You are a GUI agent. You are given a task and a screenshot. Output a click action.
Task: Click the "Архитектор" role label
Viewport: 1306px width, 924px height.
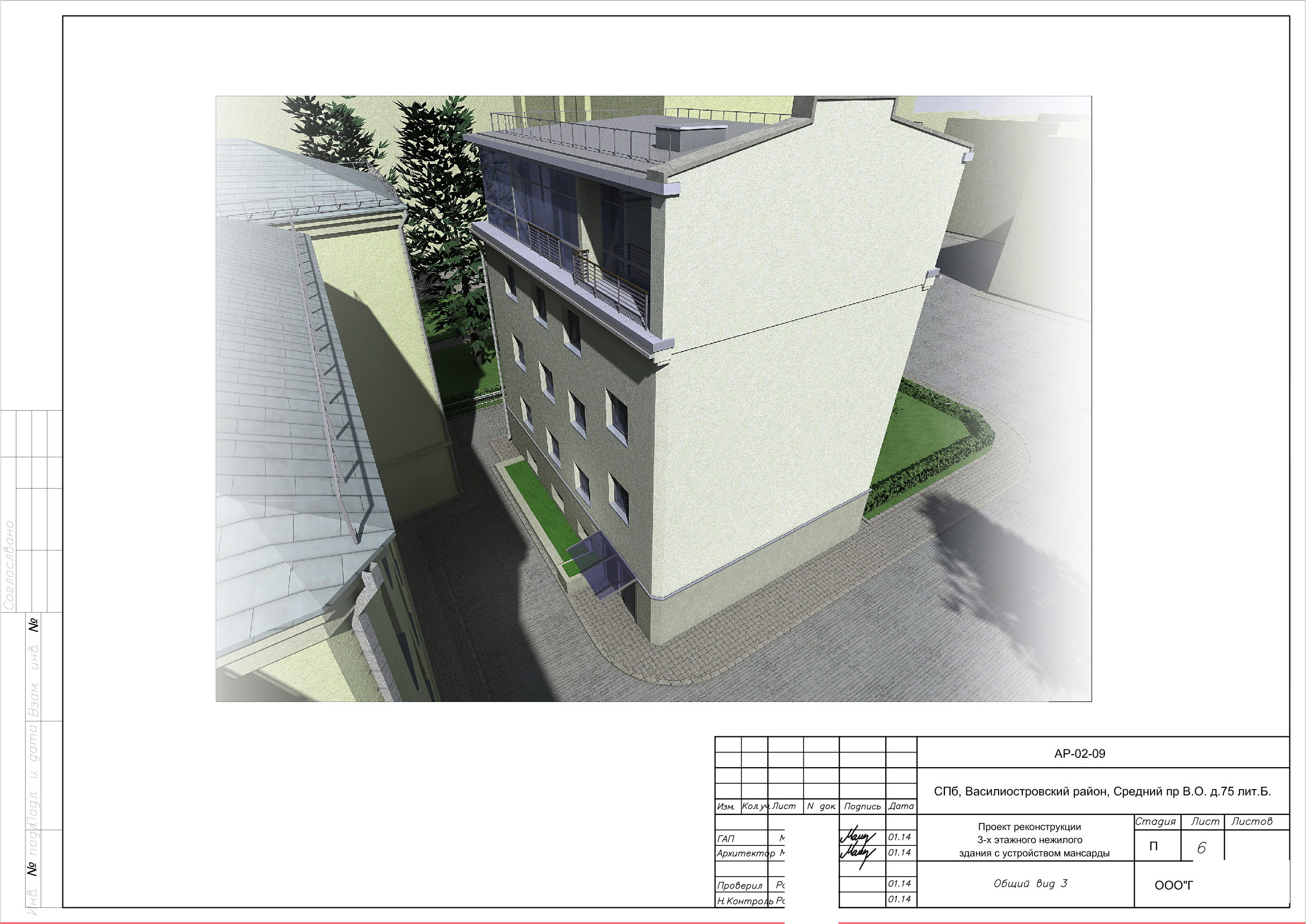click(x=745, y=854)
